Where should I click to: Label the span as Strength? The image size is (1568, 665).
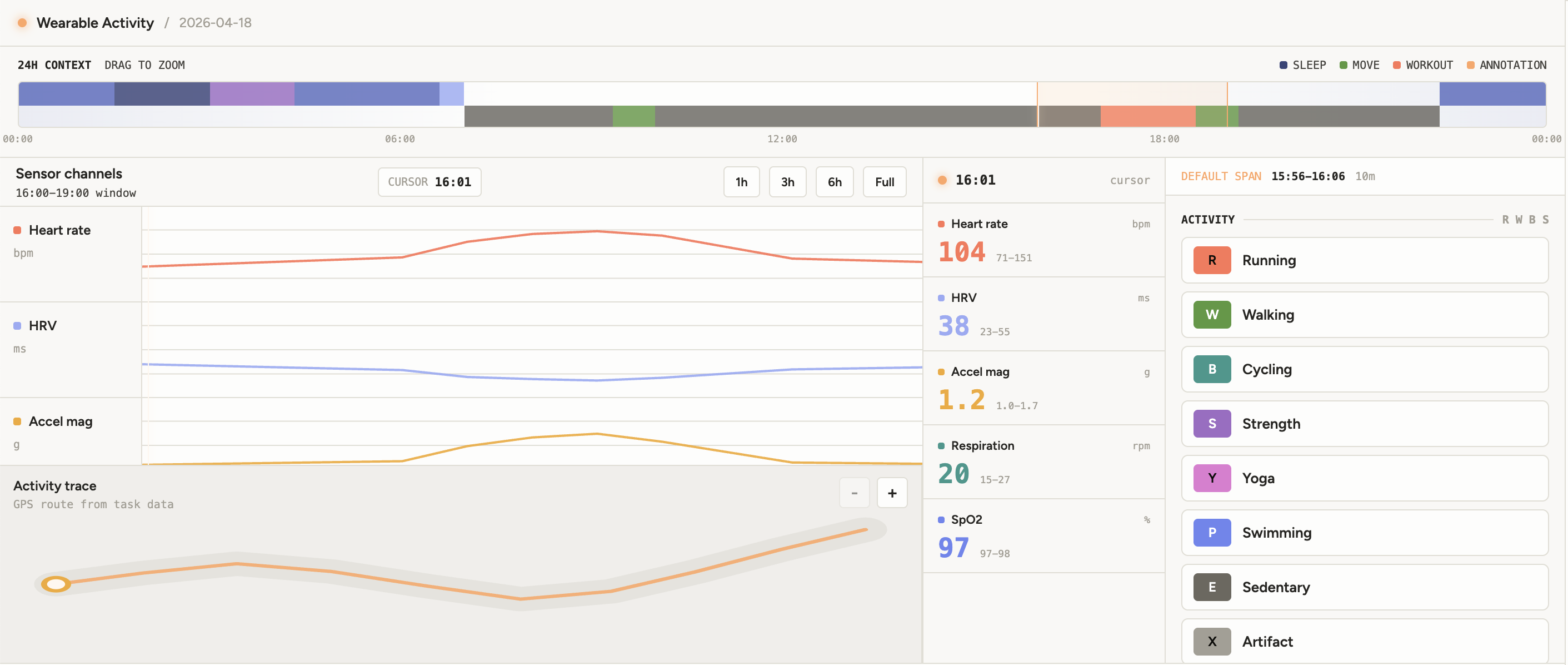tap(1365, 424)
